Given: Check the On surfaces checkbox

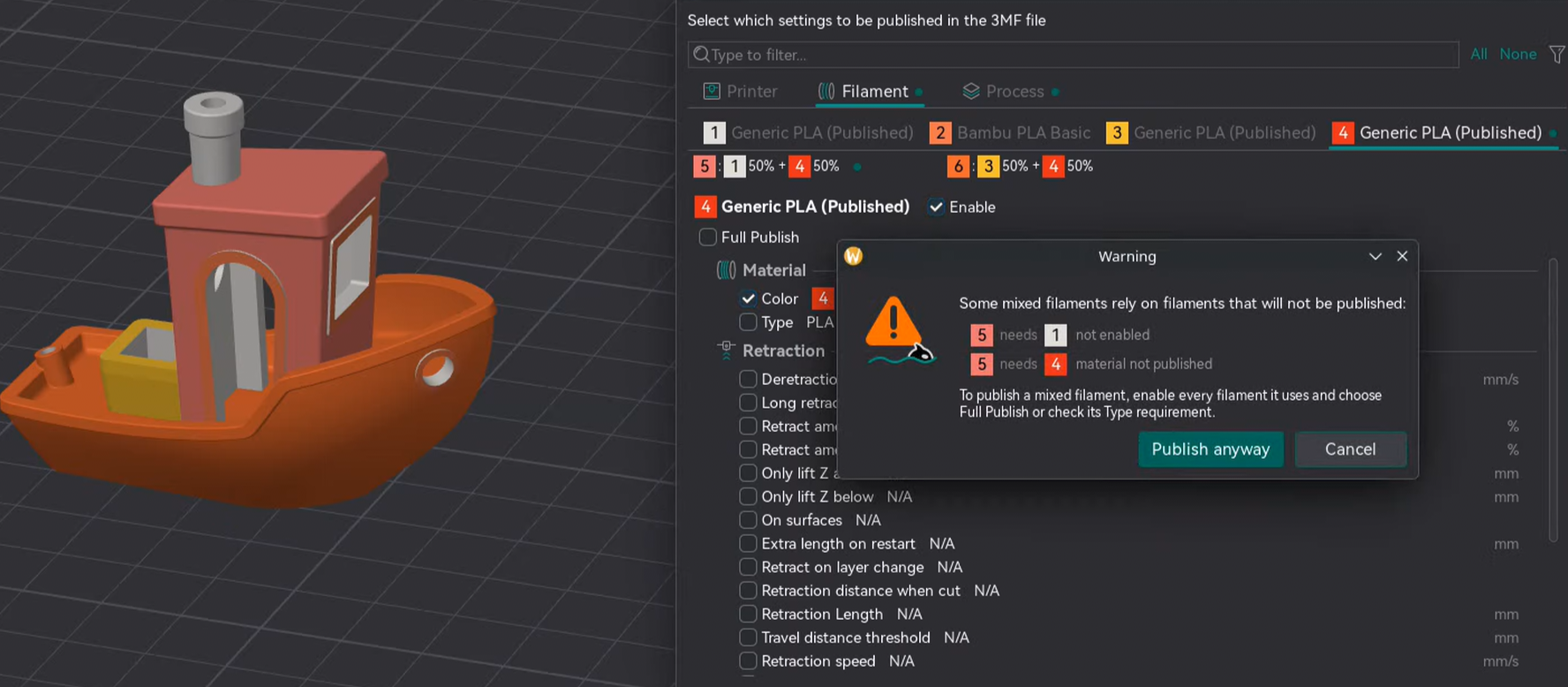Looking at the screenshot, I should click(748, 520).
